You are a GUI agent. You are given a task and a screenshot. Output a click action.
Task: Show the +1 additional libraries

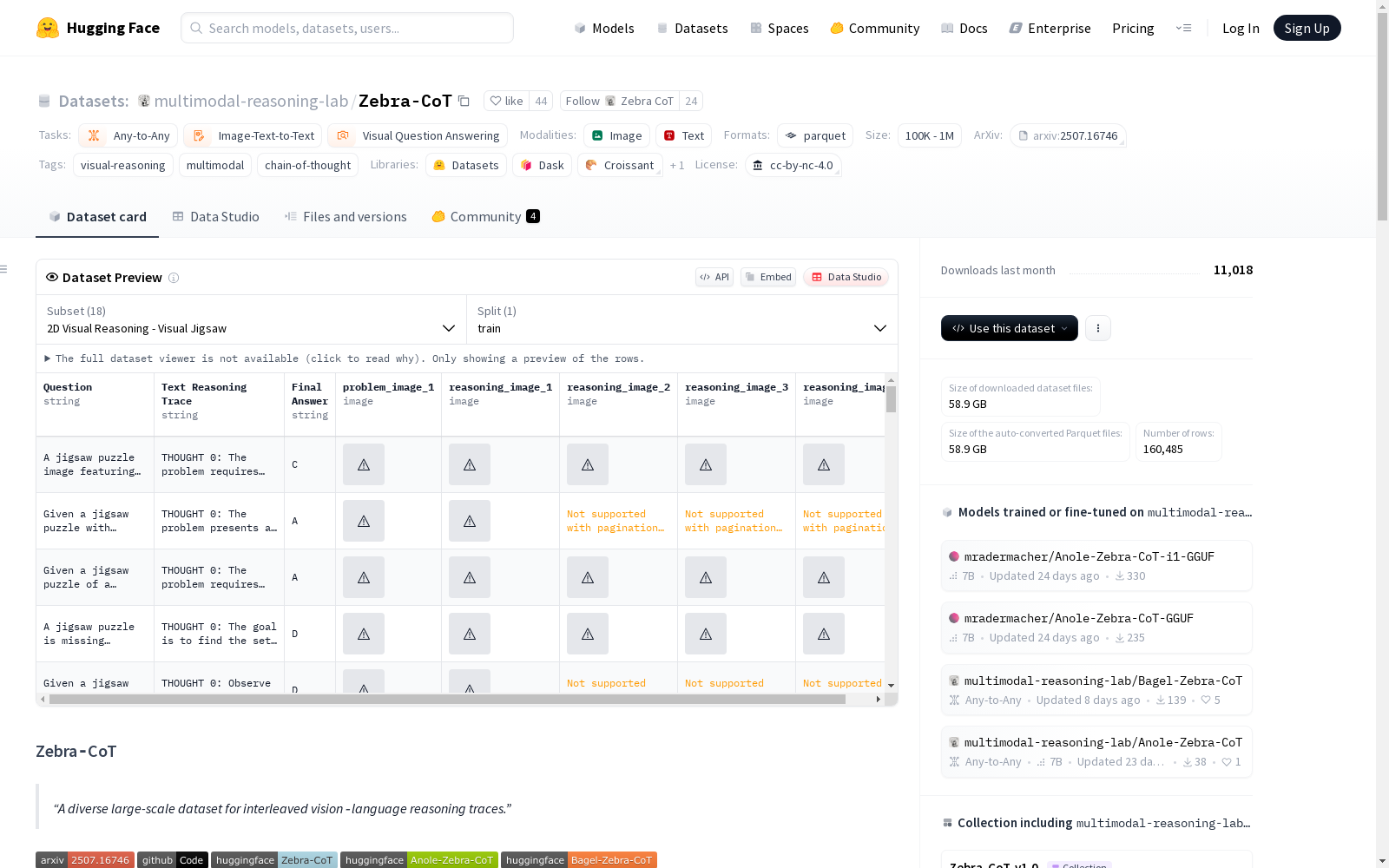[x=677, y=165]
